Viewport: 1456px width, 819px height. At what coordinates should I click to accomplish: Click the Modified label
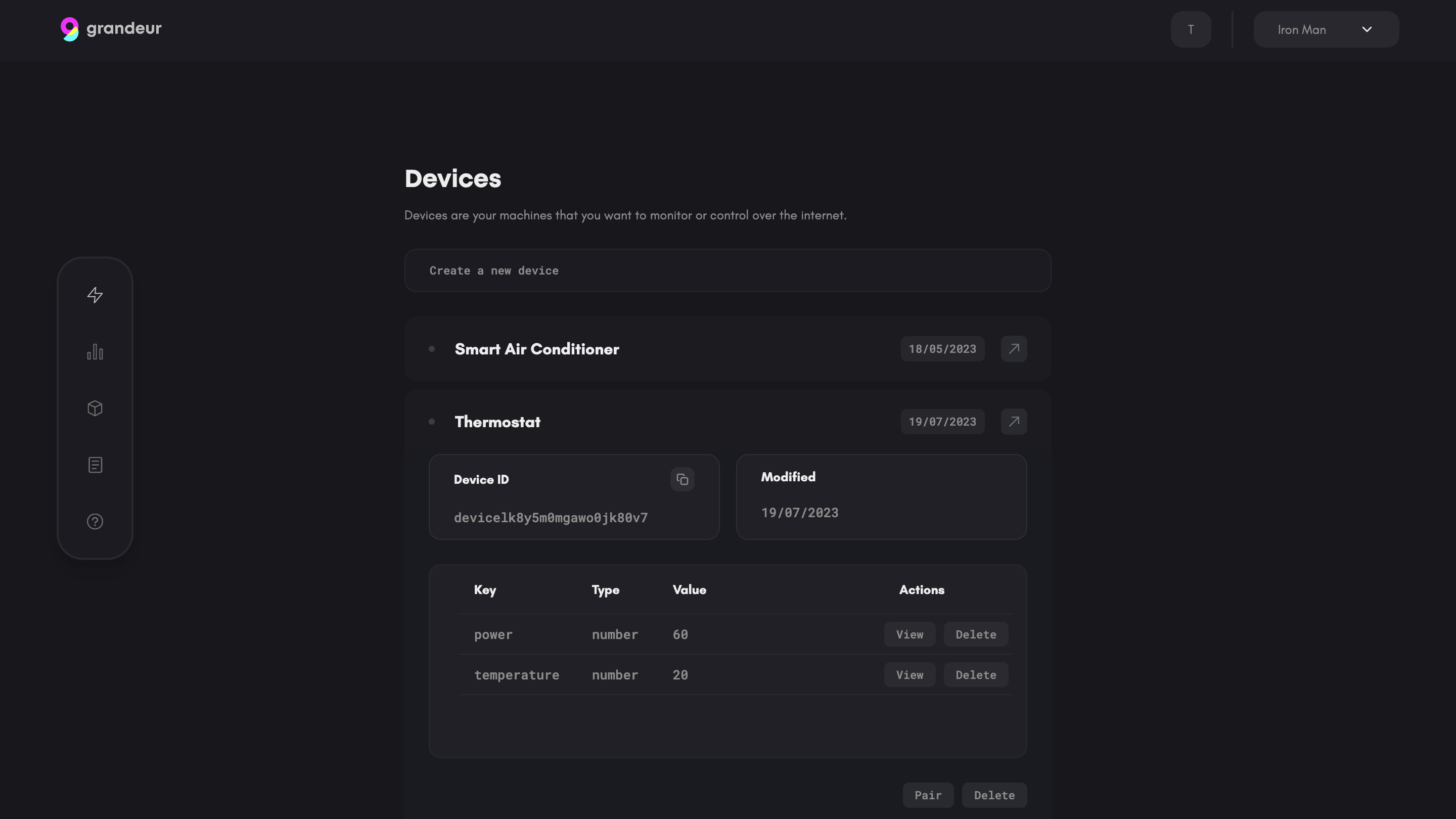tap(788, 477)
